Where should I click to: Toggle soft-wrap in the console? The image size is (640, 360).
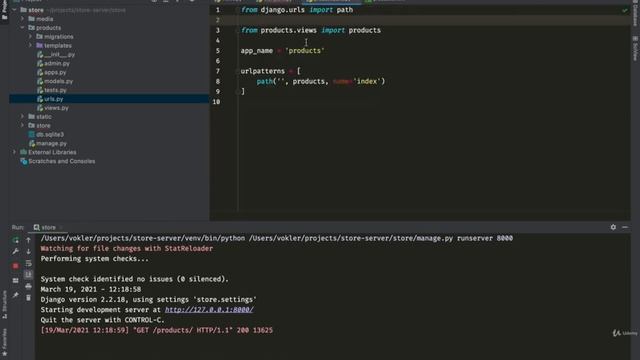[28, 263]
